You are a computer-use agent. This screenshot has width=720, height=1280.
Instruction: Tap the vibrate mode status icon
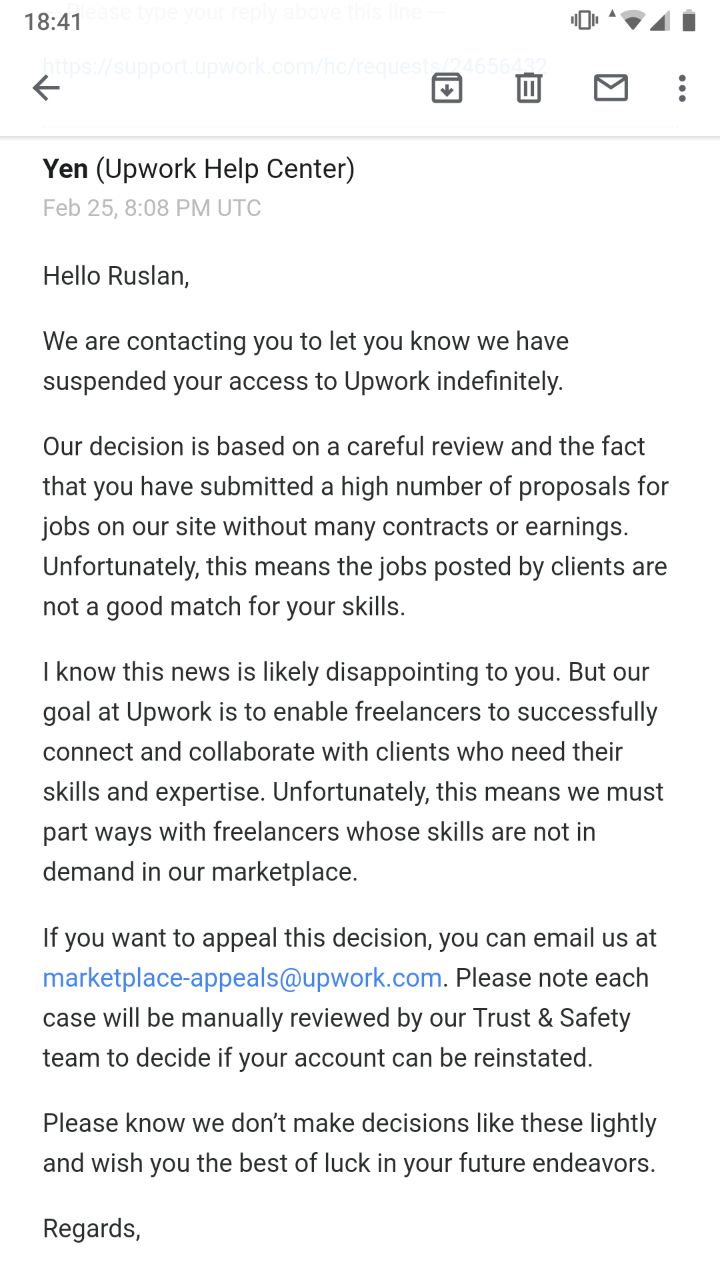[x=584, y=21]
